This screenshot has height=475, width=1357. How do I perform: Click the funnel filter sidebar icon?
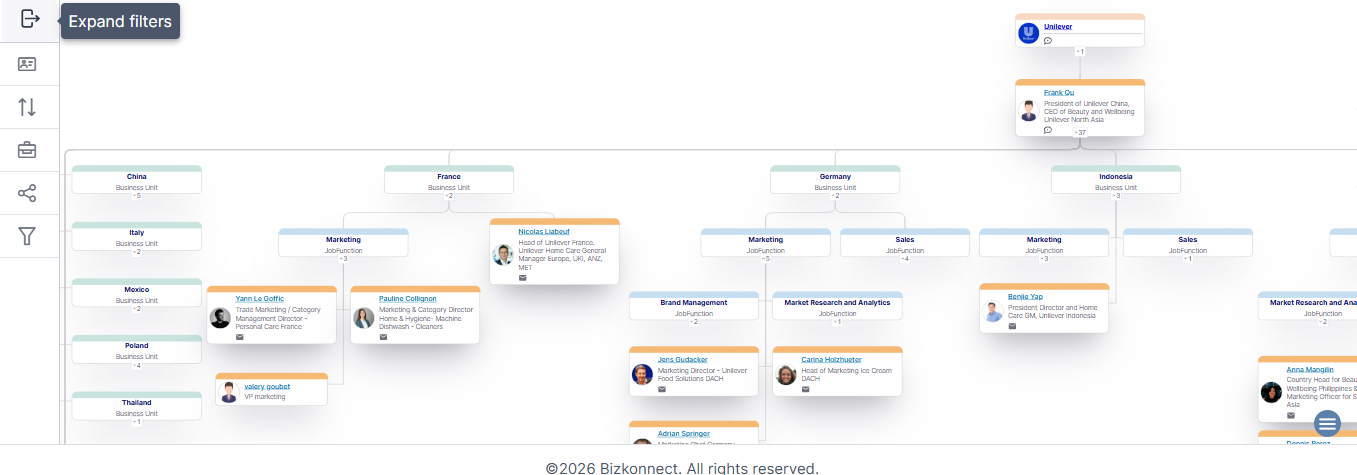(x=28, y=236)
